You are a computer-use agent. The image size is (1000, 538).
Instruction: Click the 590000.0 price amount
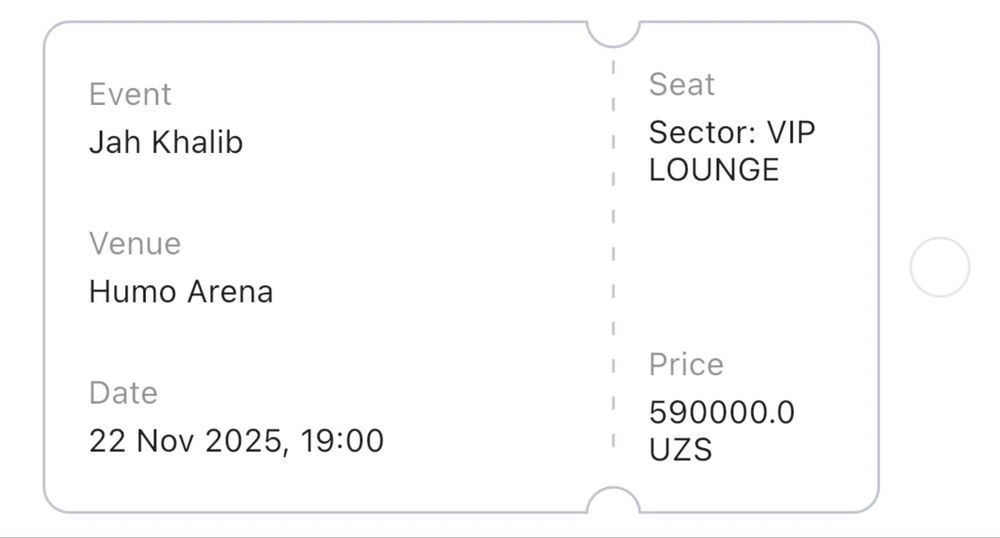(722, 412)
